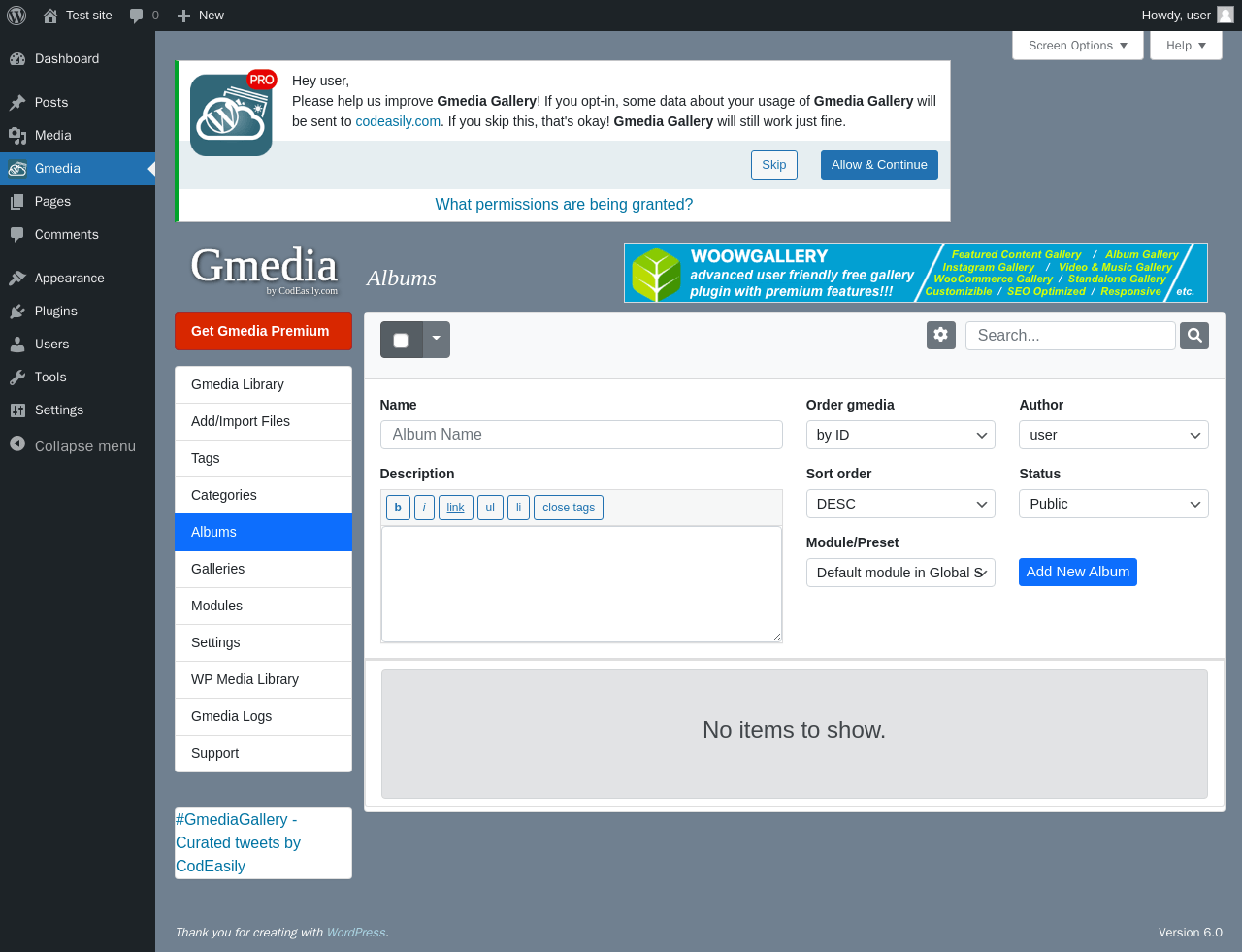Open Settings in Gmedia plugin menu
This screenshot has width=1242, height=952.
pyautogui.click(x=263, y=642)
